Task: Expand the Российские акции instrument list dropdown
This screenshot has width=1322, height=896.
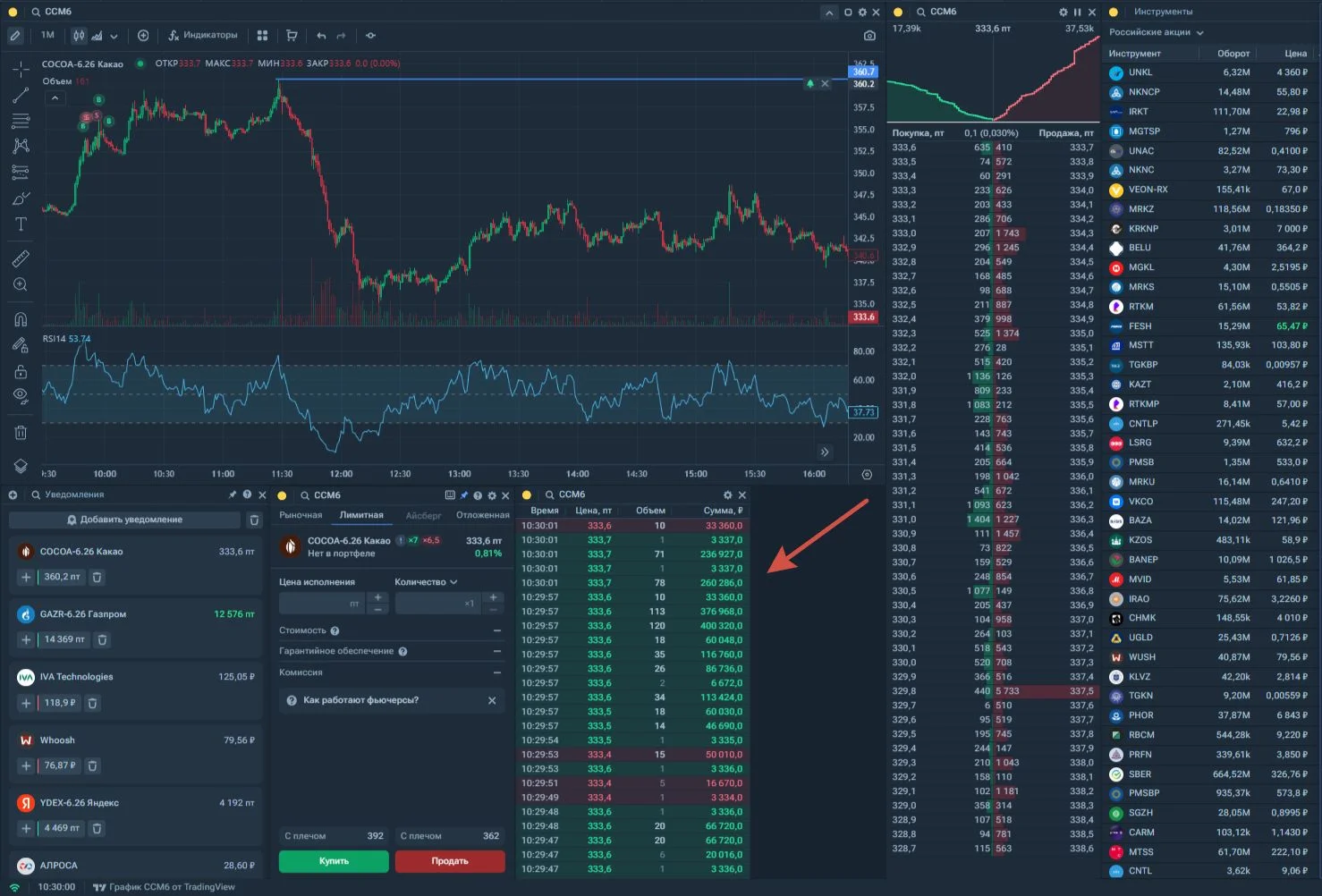Action: 1157,32
